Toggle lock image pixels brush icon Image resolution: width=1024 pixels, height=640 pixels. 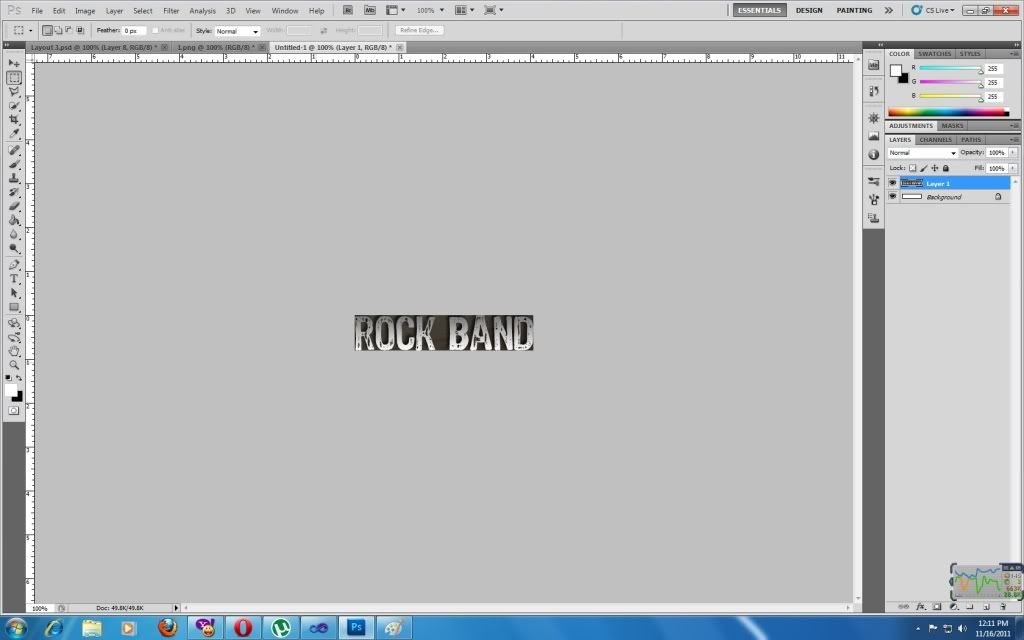[x=923, y=168]
